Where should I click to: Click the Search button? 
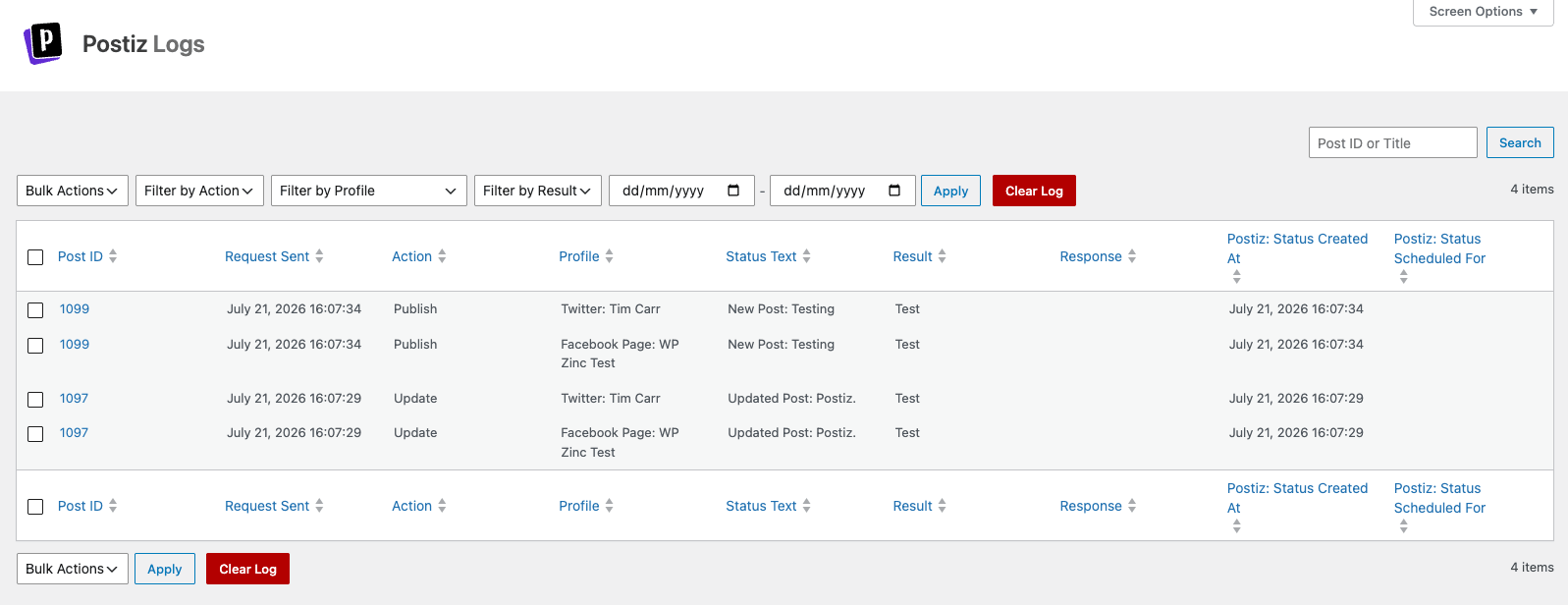(1520, 142)
